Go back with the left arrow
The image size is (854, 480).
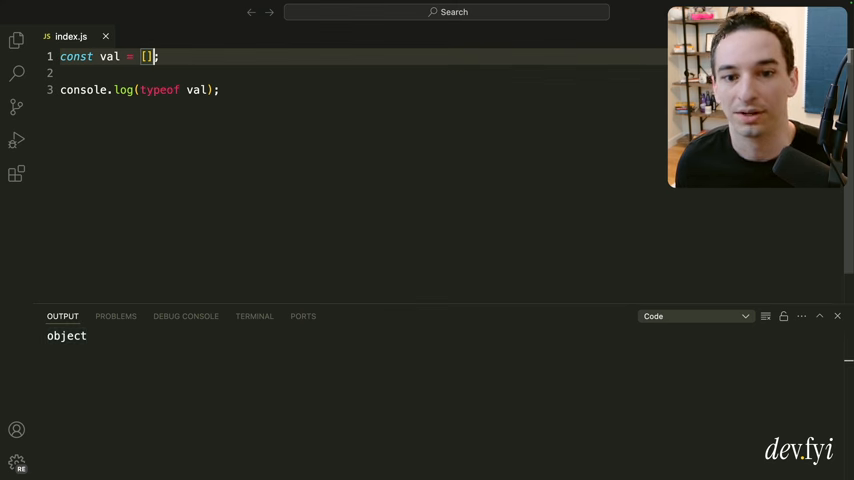point(251,12)
